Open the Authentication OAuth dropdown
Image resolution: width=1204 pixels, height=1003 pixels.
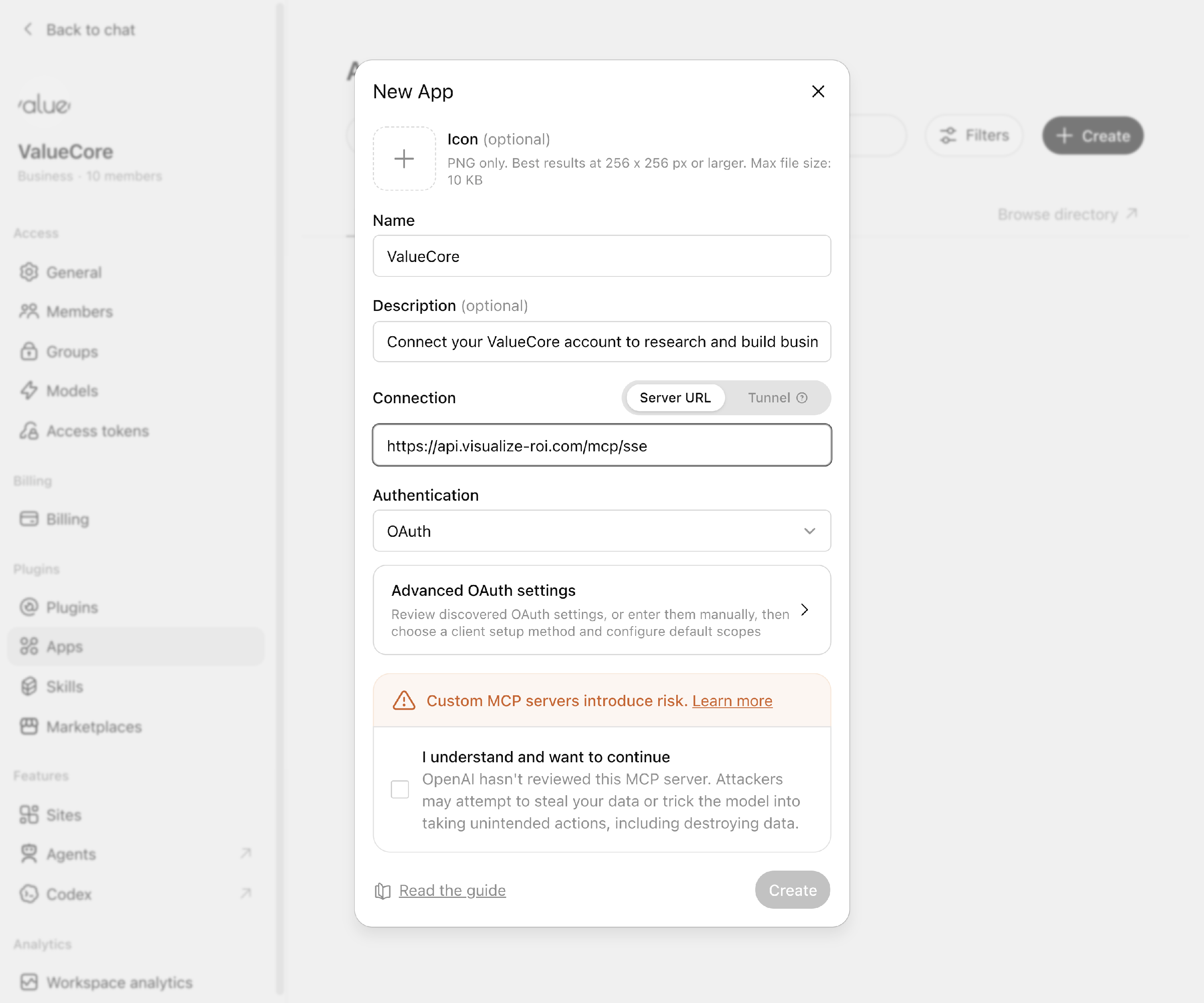[x=602, y=531]
